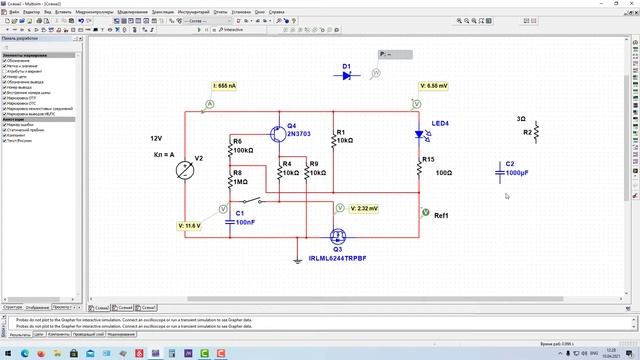Click the Zoom in magnifier icon
Image resolution: width=640 pixels, height=360 pixels.
459,21
